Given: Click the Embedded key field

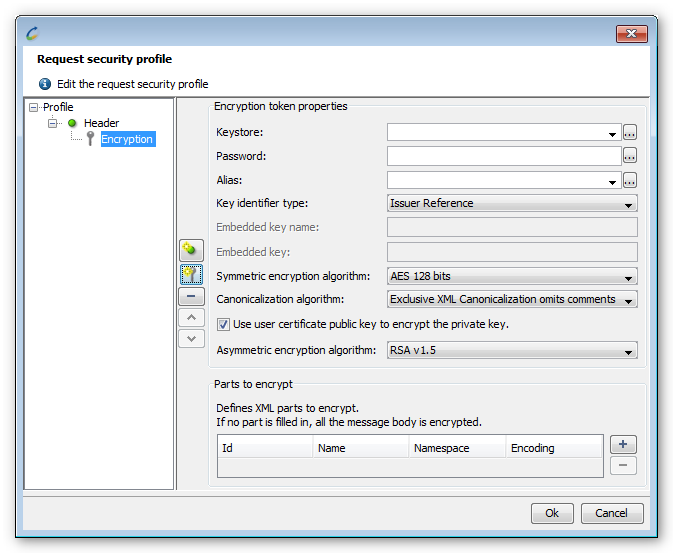Looking at the screenshot, I should pyautogui.click(x=512, y=252).
